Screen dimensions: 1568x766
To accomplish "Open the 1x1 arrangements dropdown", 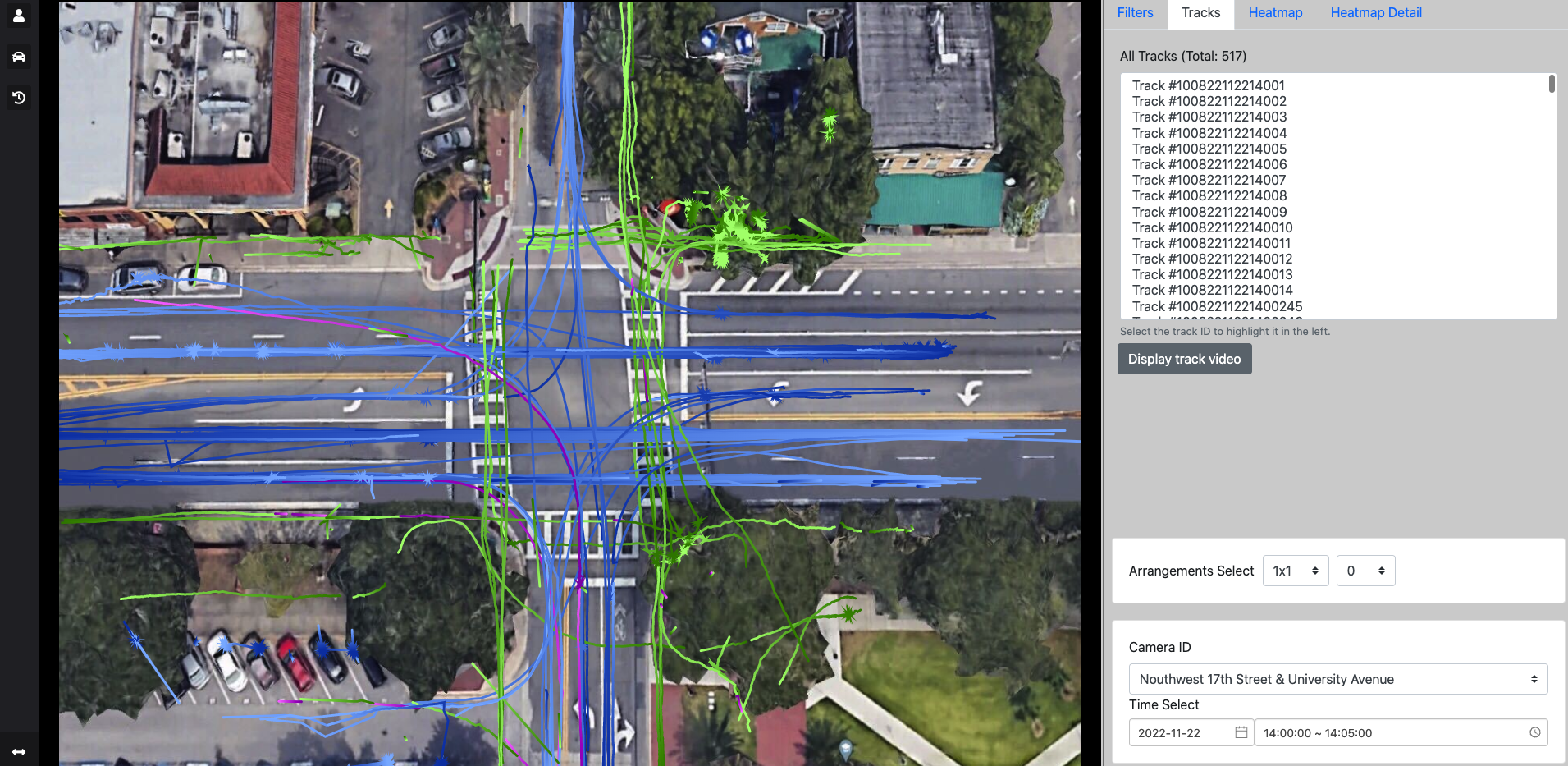I will 1295,571.
